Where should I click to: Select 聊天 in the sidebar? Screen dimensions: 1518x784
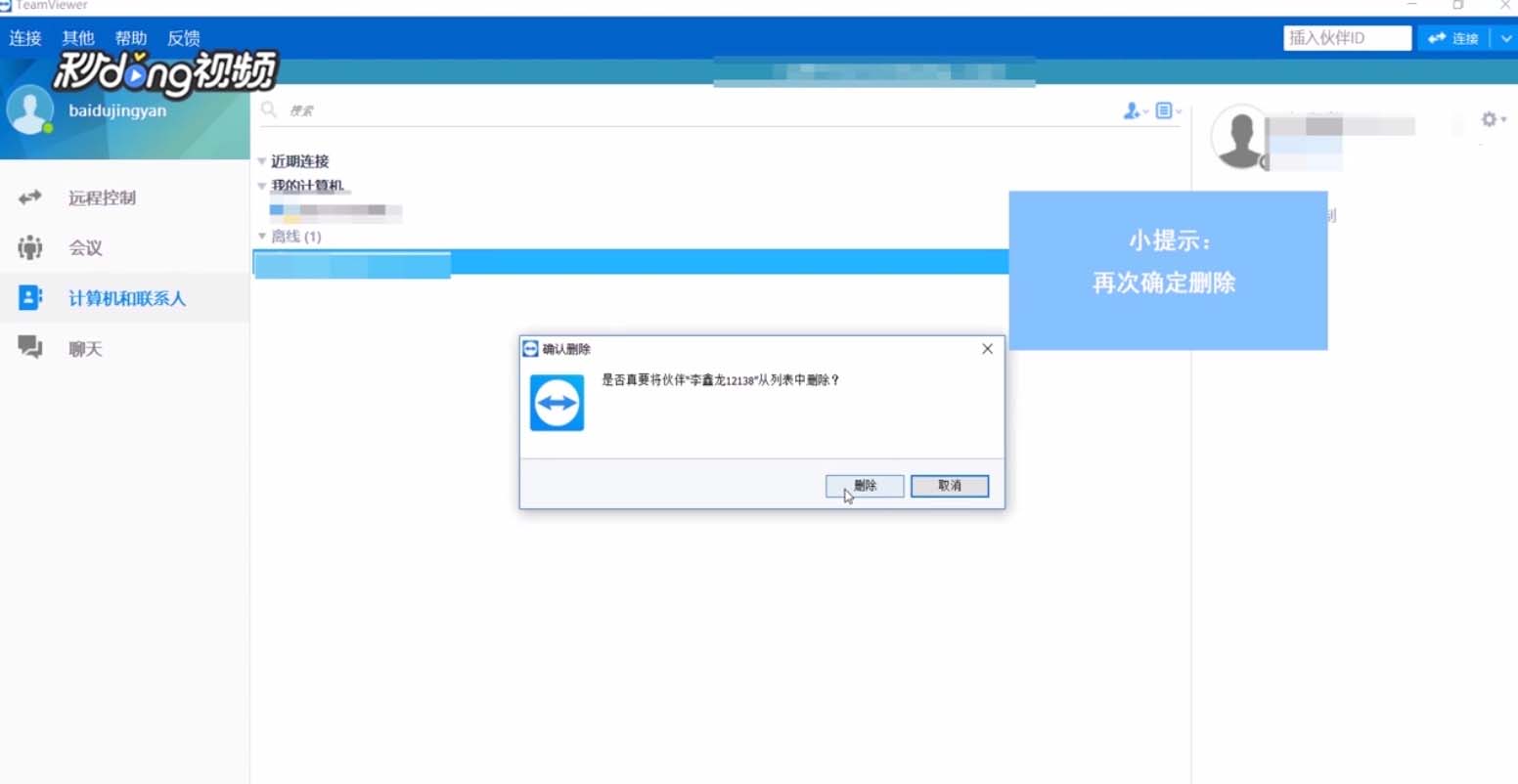coord(125,349)
